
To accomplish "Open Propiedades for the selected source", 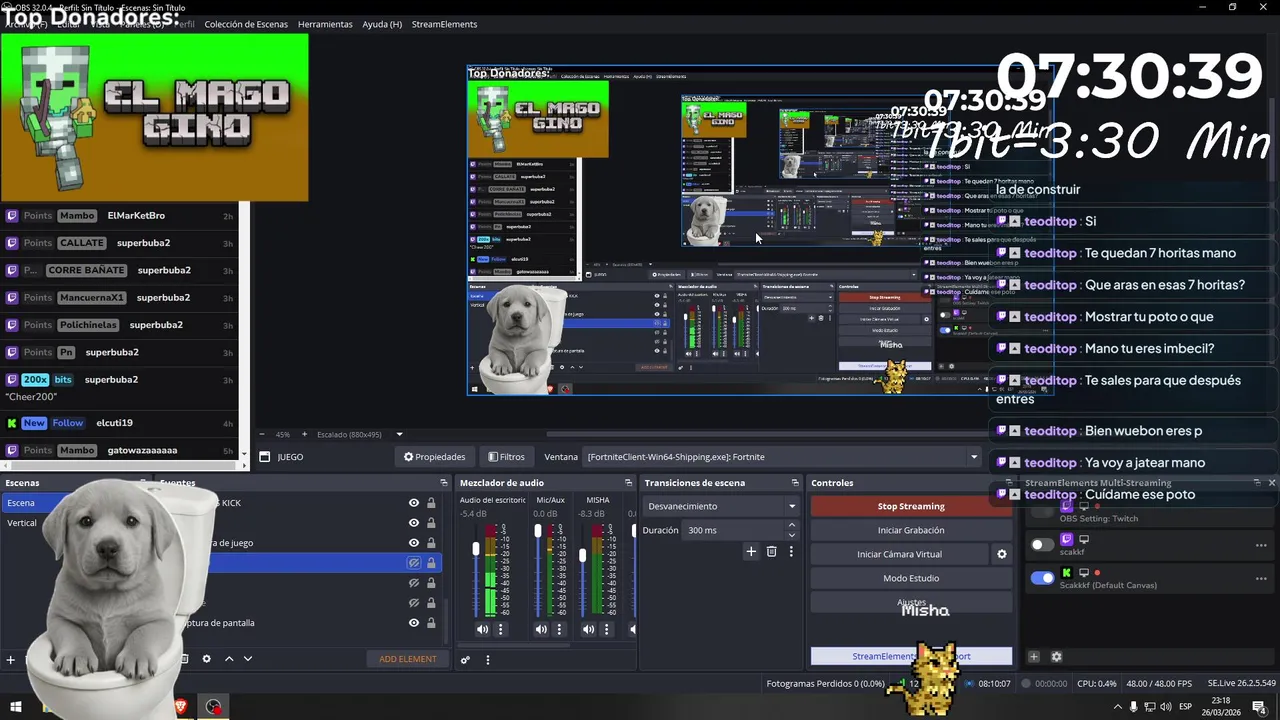I will [434, 457].
